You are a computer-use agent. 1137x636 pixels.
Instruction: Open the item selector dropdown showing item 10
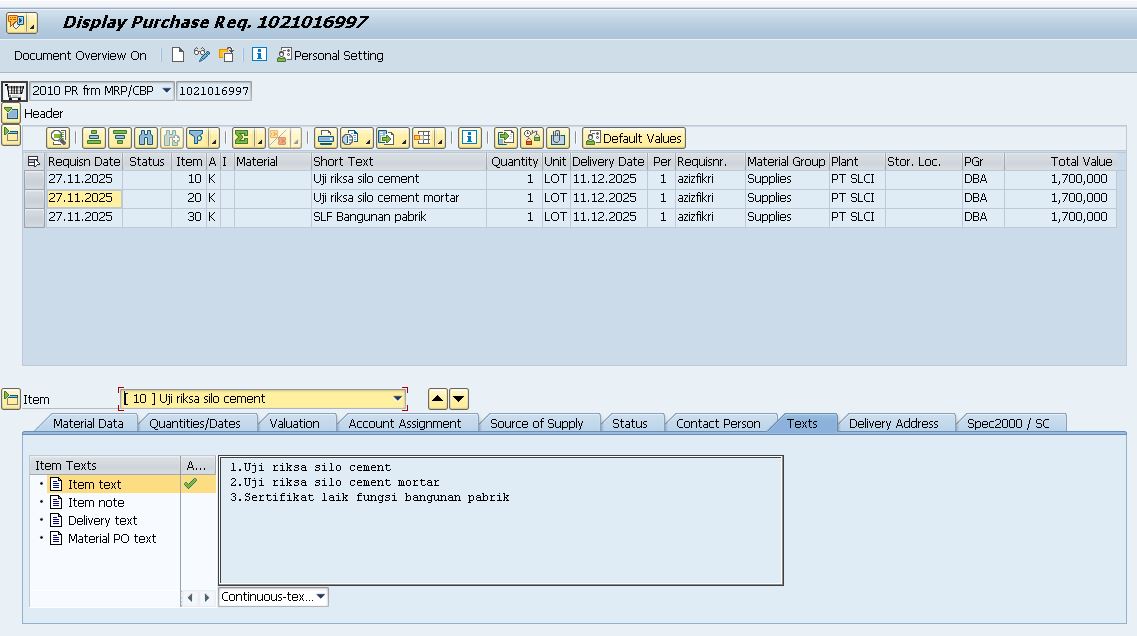click(398, 399)
